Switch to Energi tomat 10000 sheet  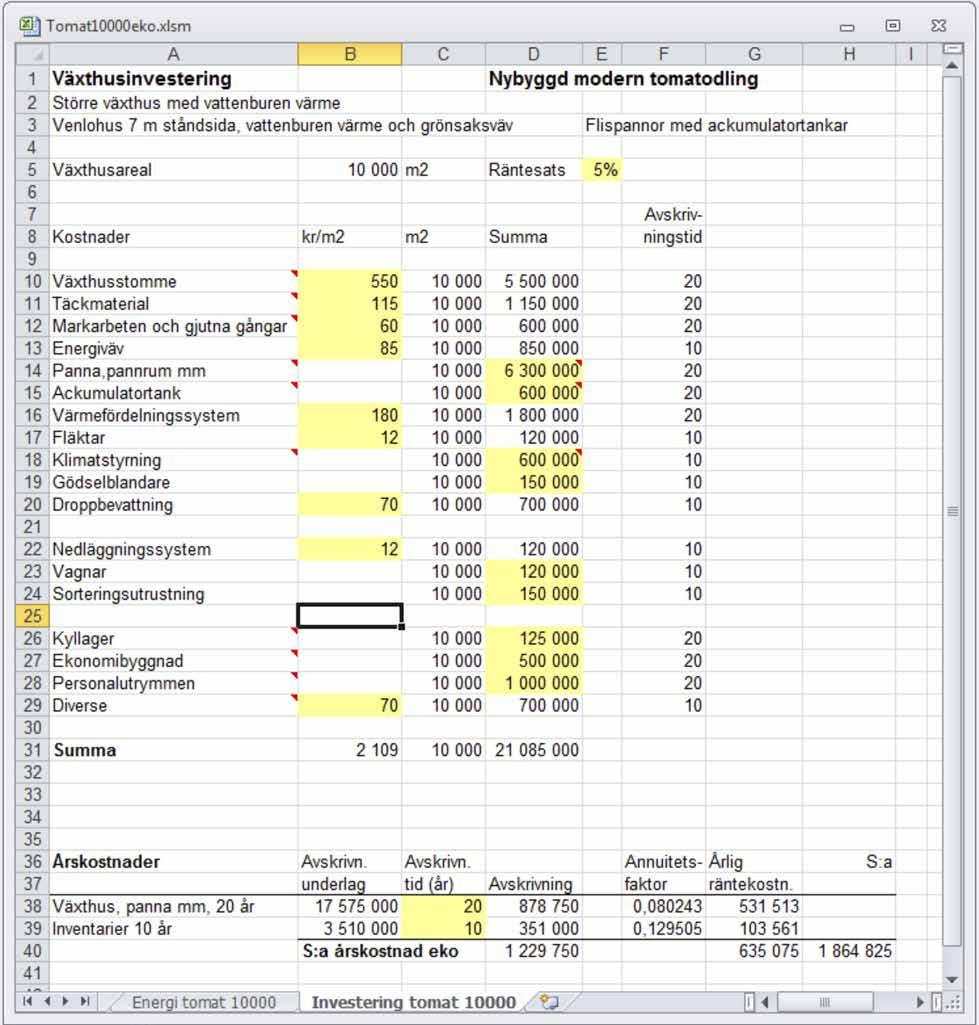(204, 1002)
